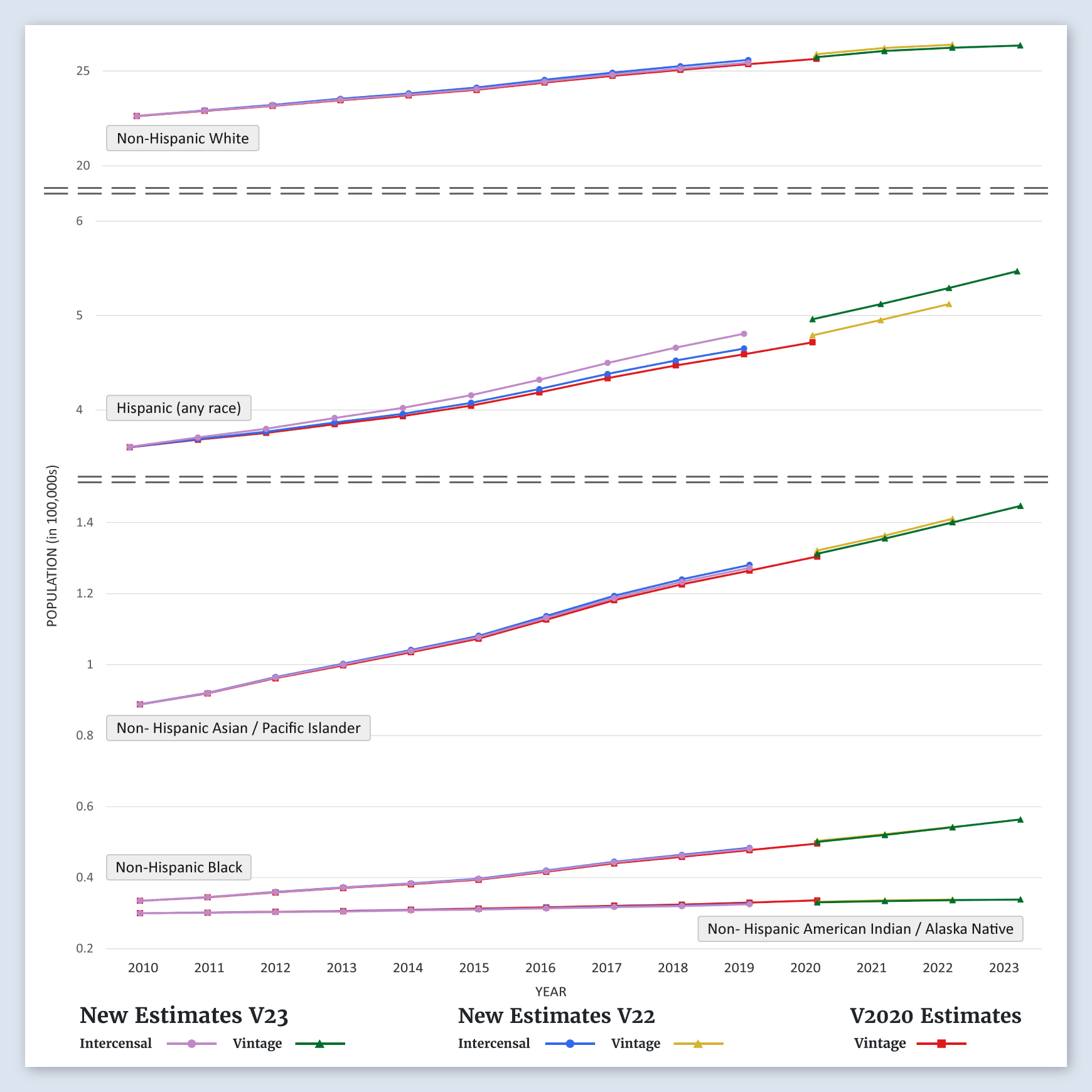This screenshot has width=1092, height=1092.
Task: Click the Non-Hispanic Asian / Pacific Islander label
Action: pyautogui.click(x=238, y=728)
